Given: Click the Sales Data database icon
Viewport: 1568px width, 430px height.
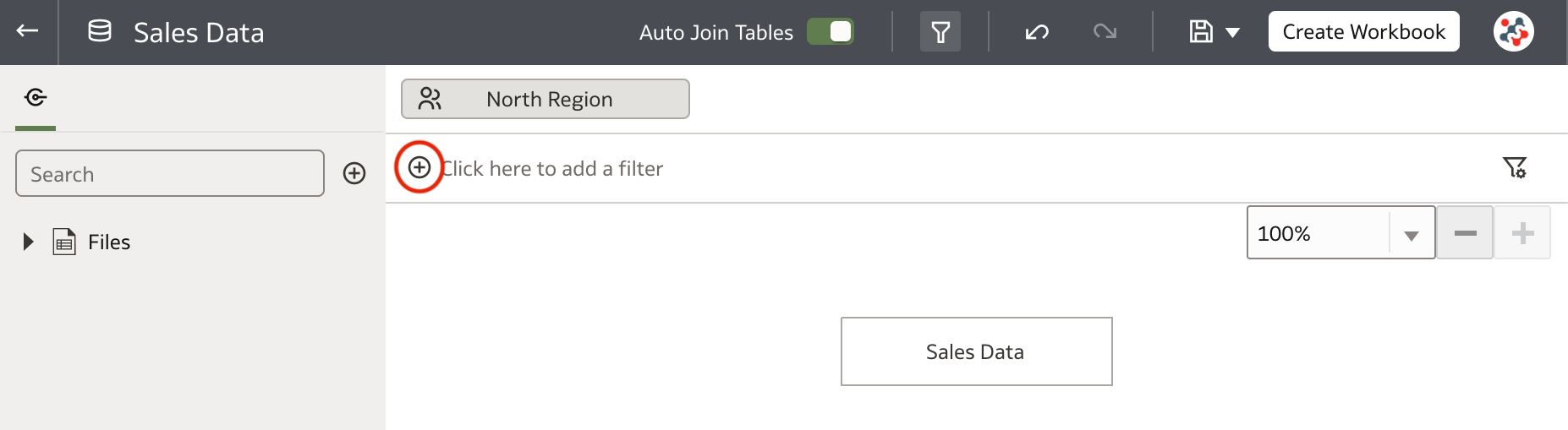Looking at the screenshot, I should [100, 32].
